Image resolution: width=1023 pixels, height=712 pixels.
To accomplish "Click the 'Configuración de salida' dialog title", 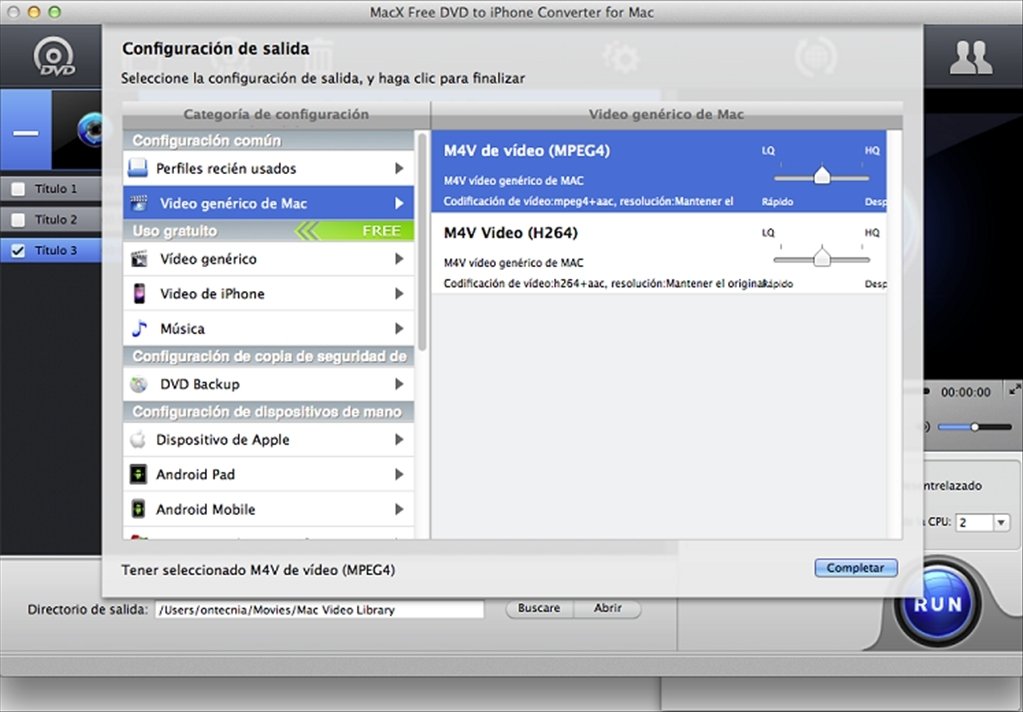I will coord(216,49).
